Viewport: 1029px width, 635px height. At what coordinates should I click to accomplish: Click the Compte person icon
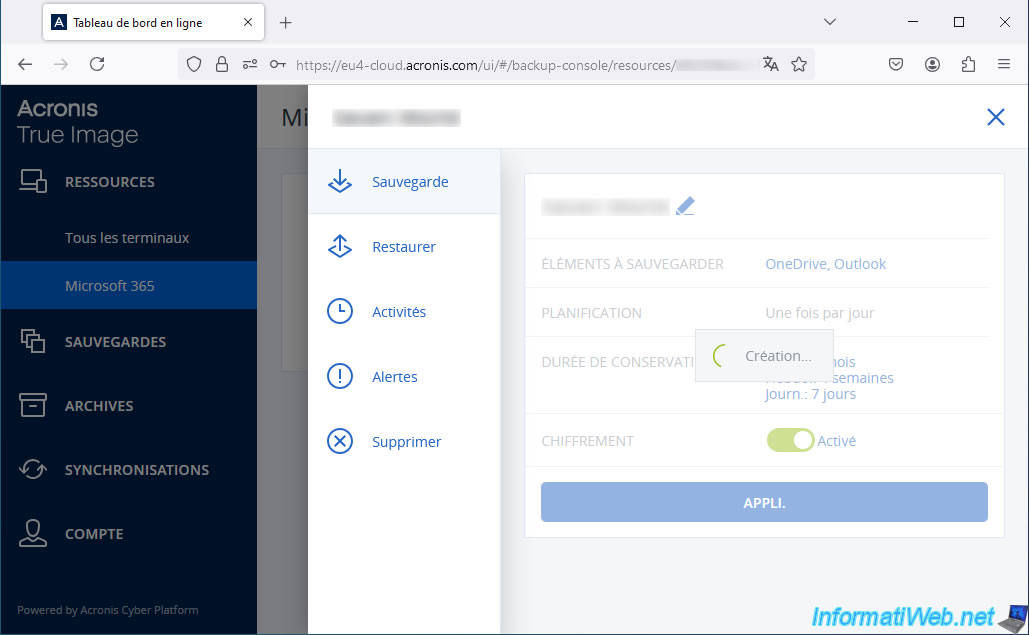tap(33, 533)
